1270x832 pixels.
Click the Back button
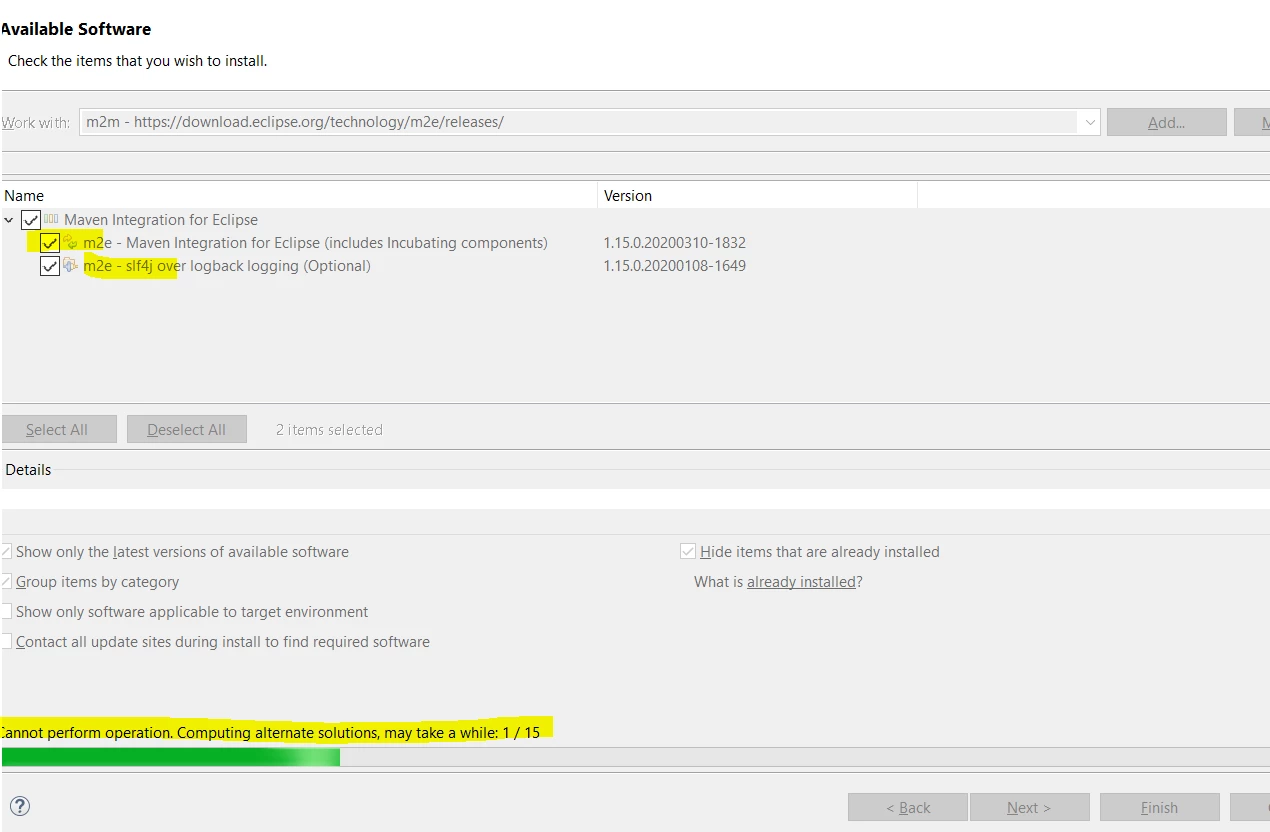click(908, 807)
